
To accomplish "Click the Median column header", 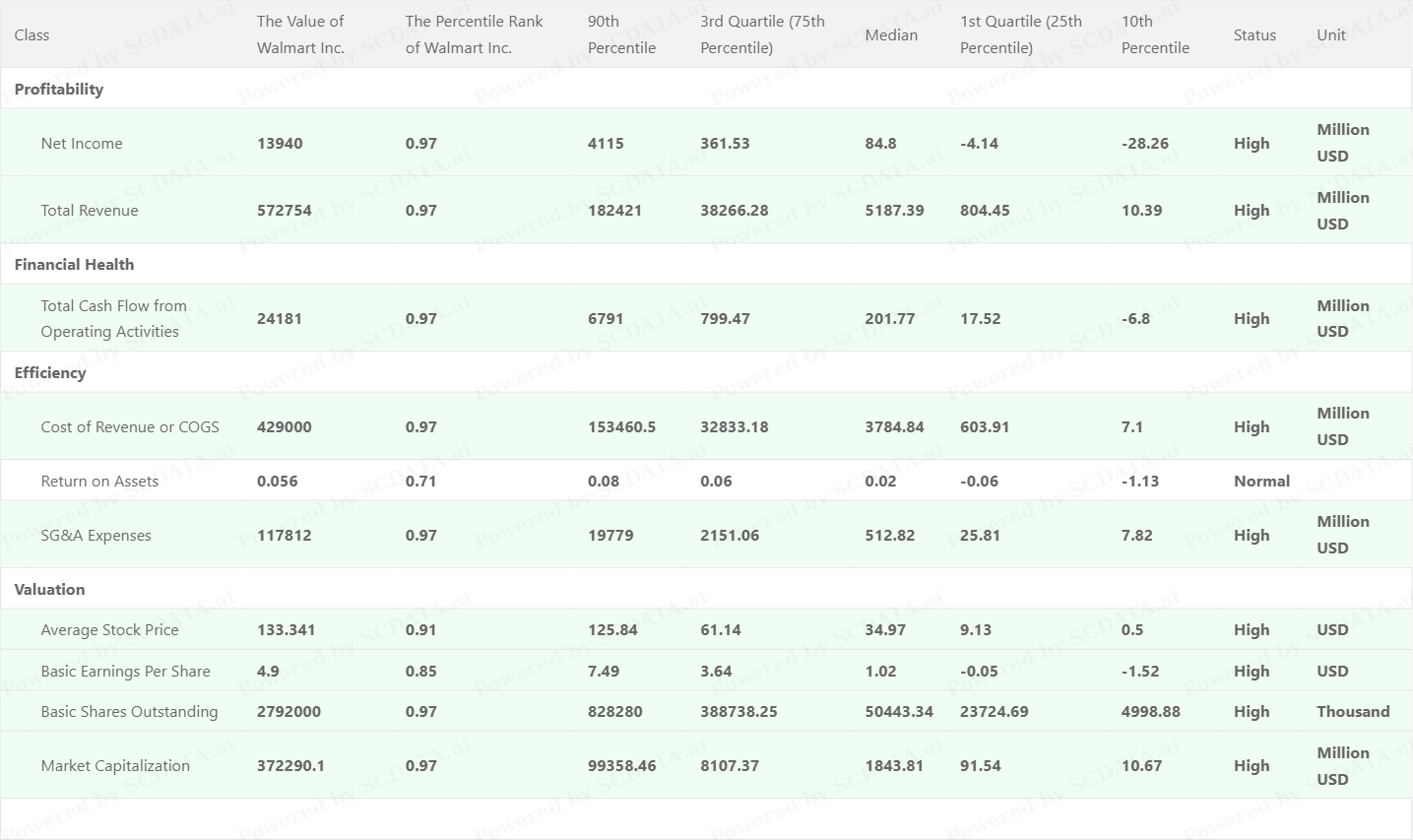I will tap(891, 34).
